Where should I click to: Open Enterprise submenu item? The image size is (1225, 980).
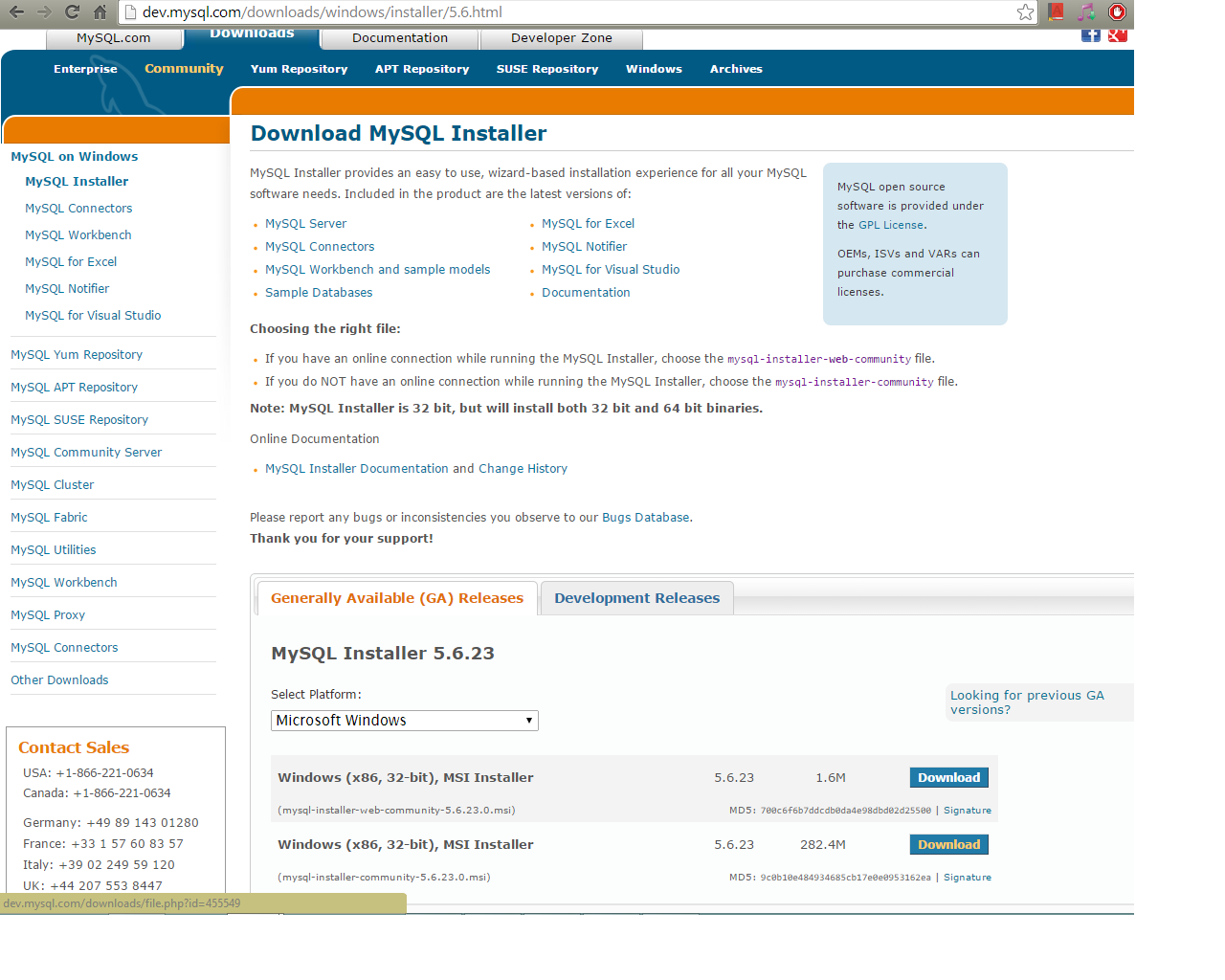tap(85, 69)
